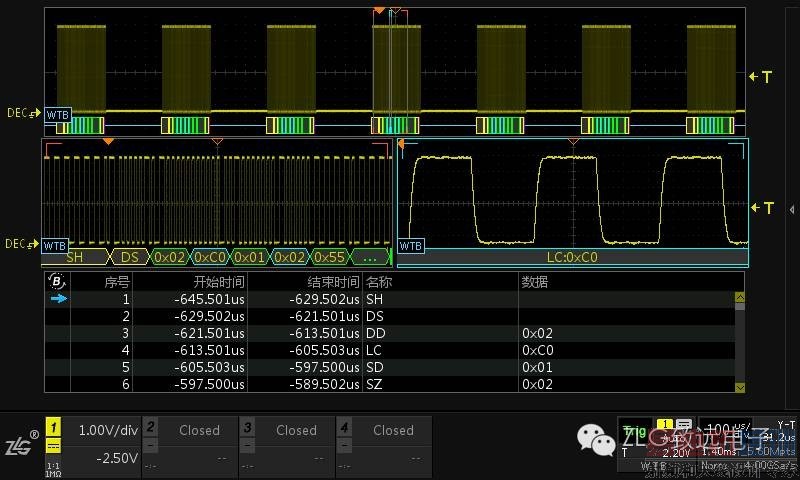Viewport: 800px width, 480px height.
Task: Click the ZLG logo icon
Action: [x=20, y=445]
